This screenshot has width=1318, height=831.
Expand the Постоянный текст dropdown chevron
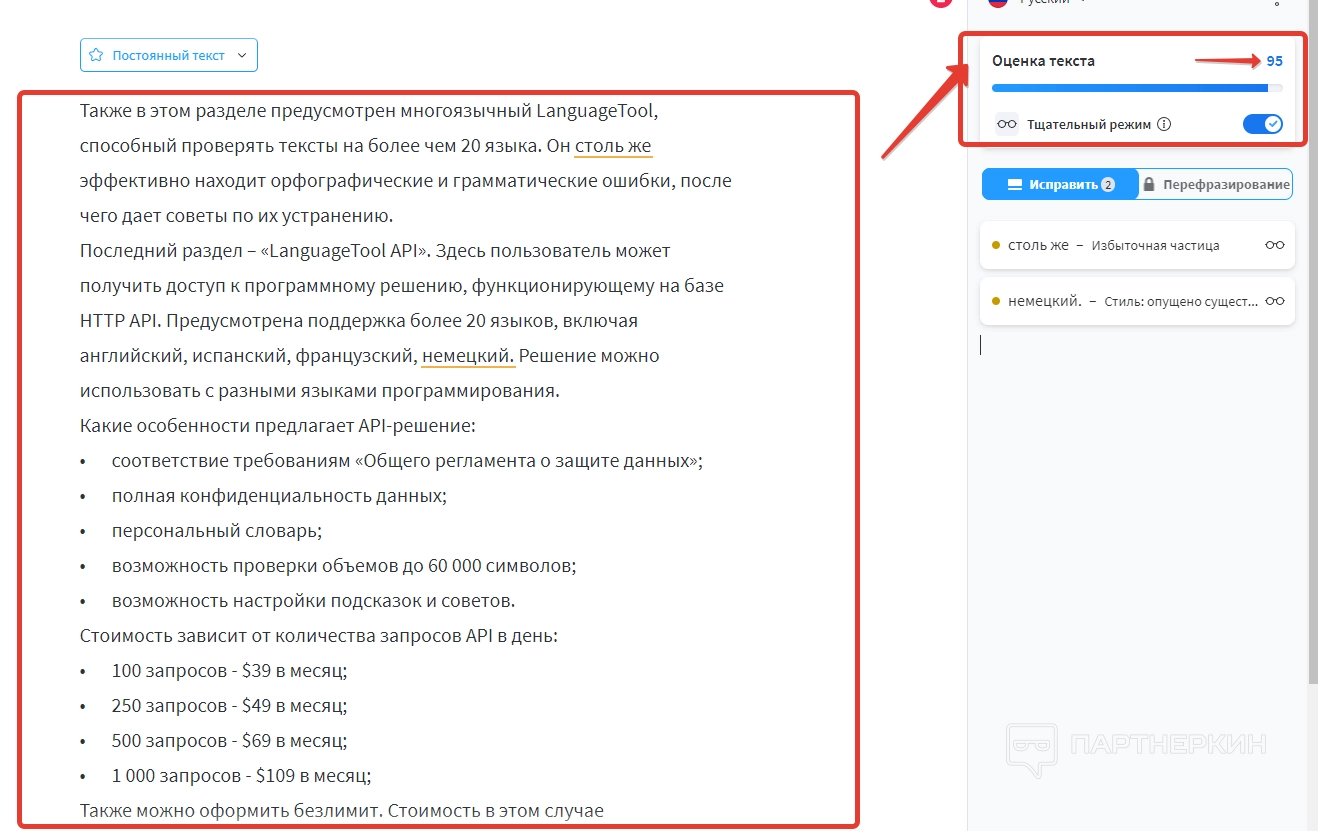(x=242, y=56)
